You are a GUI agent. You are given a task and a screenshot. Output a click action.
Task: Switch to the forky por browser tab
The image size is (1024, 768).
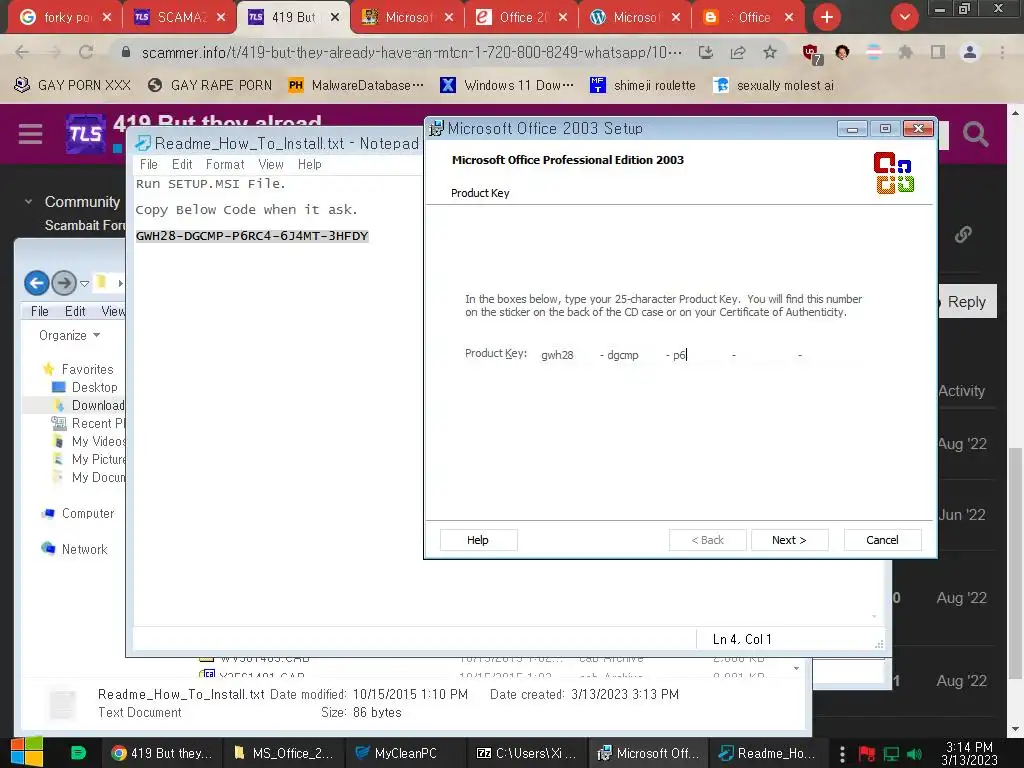point(64,18)
